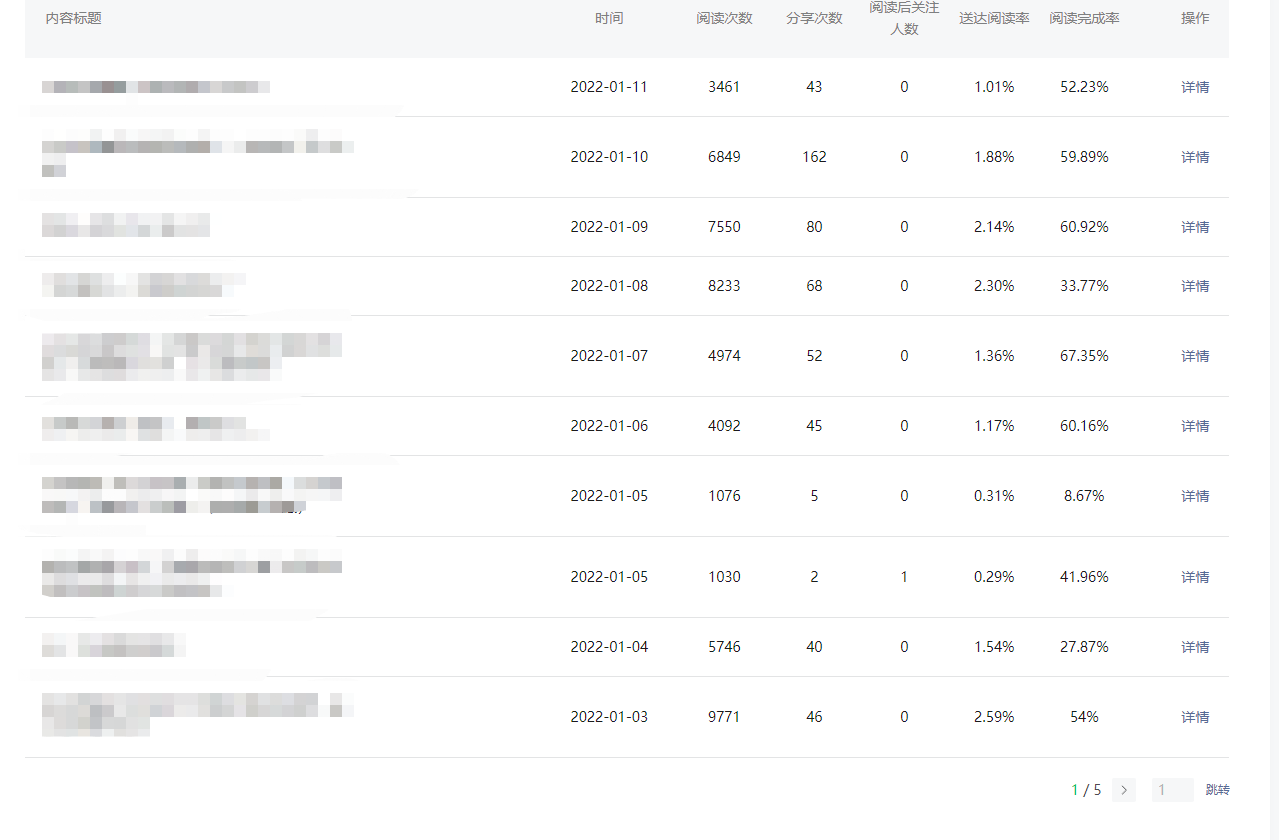This screenshot has height=840, width=1279.
Task: Click the share count 80
Action: (814, 227)
